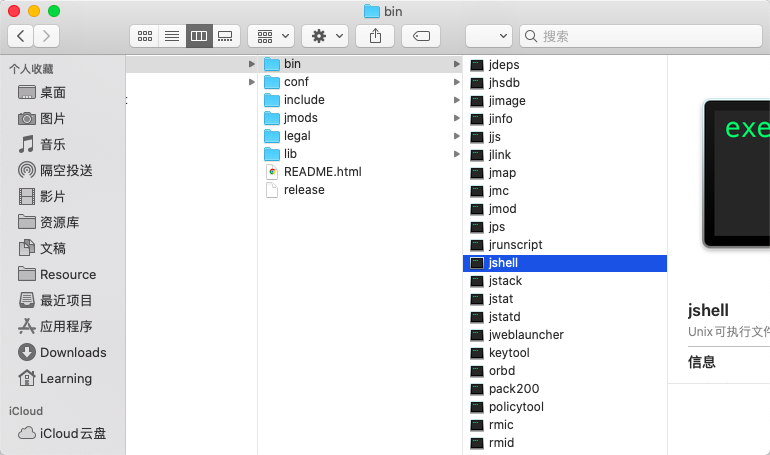Select the jmods folder
This screenshot has width=770, height=455.
click(300, 118)
